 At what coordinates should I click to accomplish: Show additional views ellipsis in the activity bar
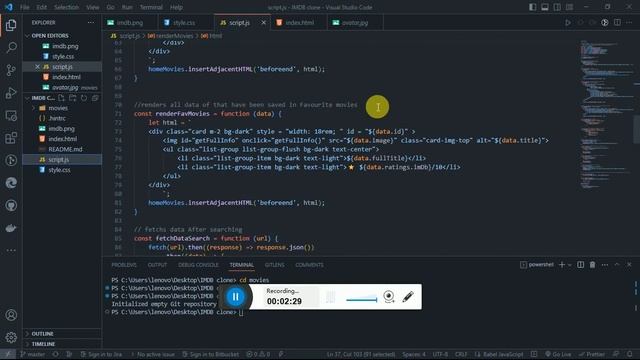[x=11, y=250]
